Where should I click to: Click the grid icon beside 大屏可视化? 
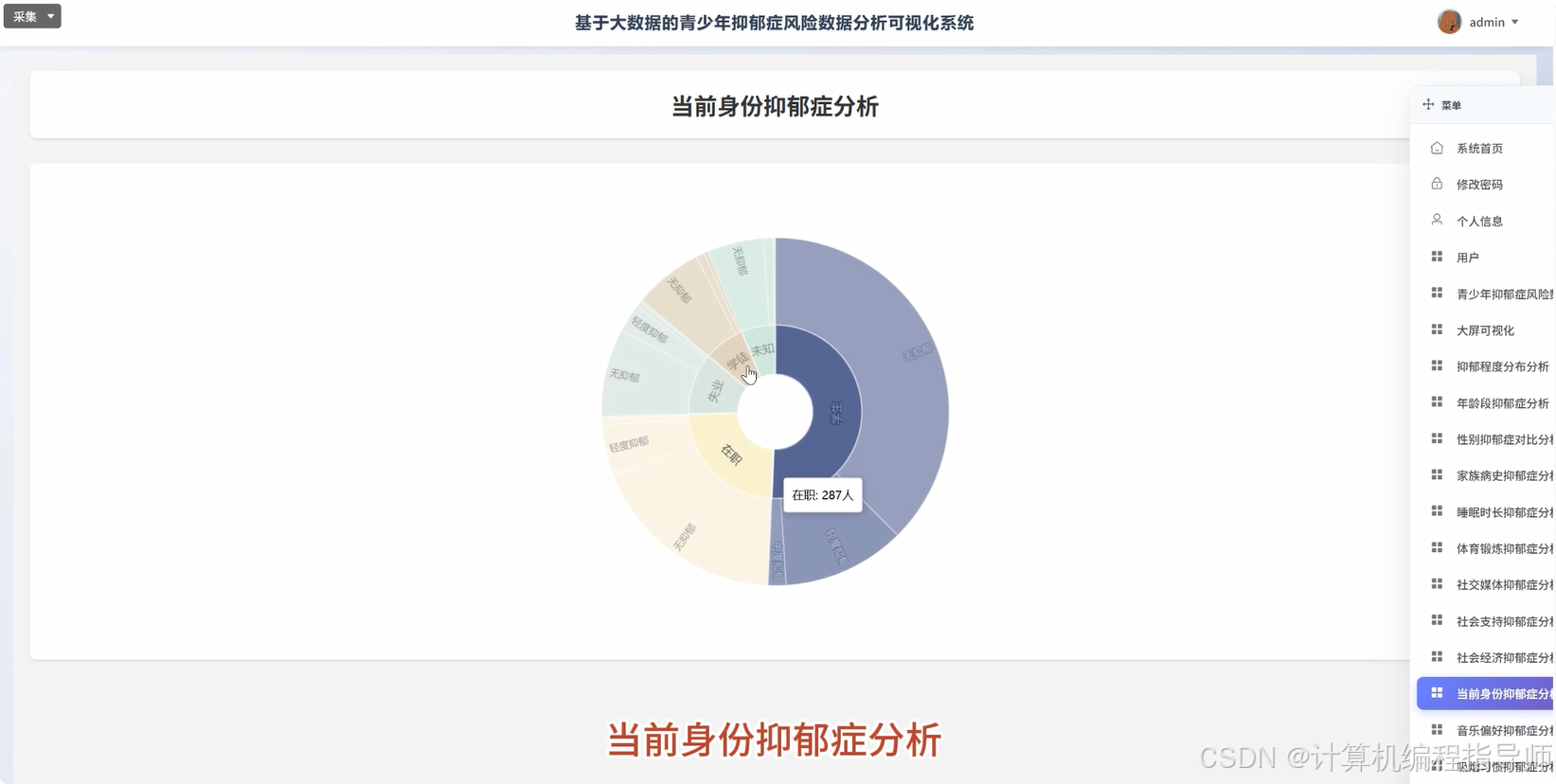pyautogui.click(x=1437, y=330)
